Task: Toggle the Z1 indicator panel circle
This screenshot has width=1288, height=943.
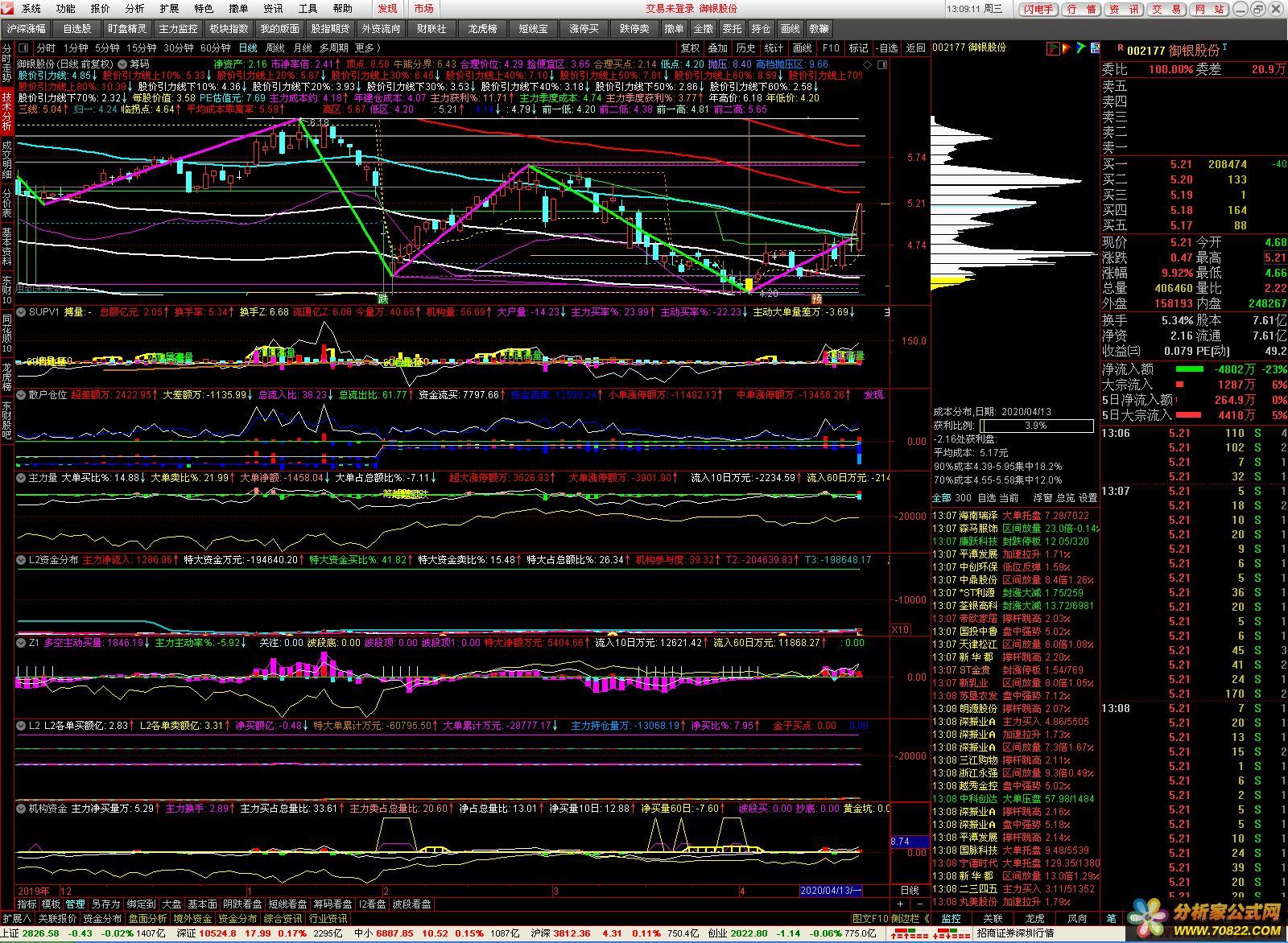Action: click(22, 643)
